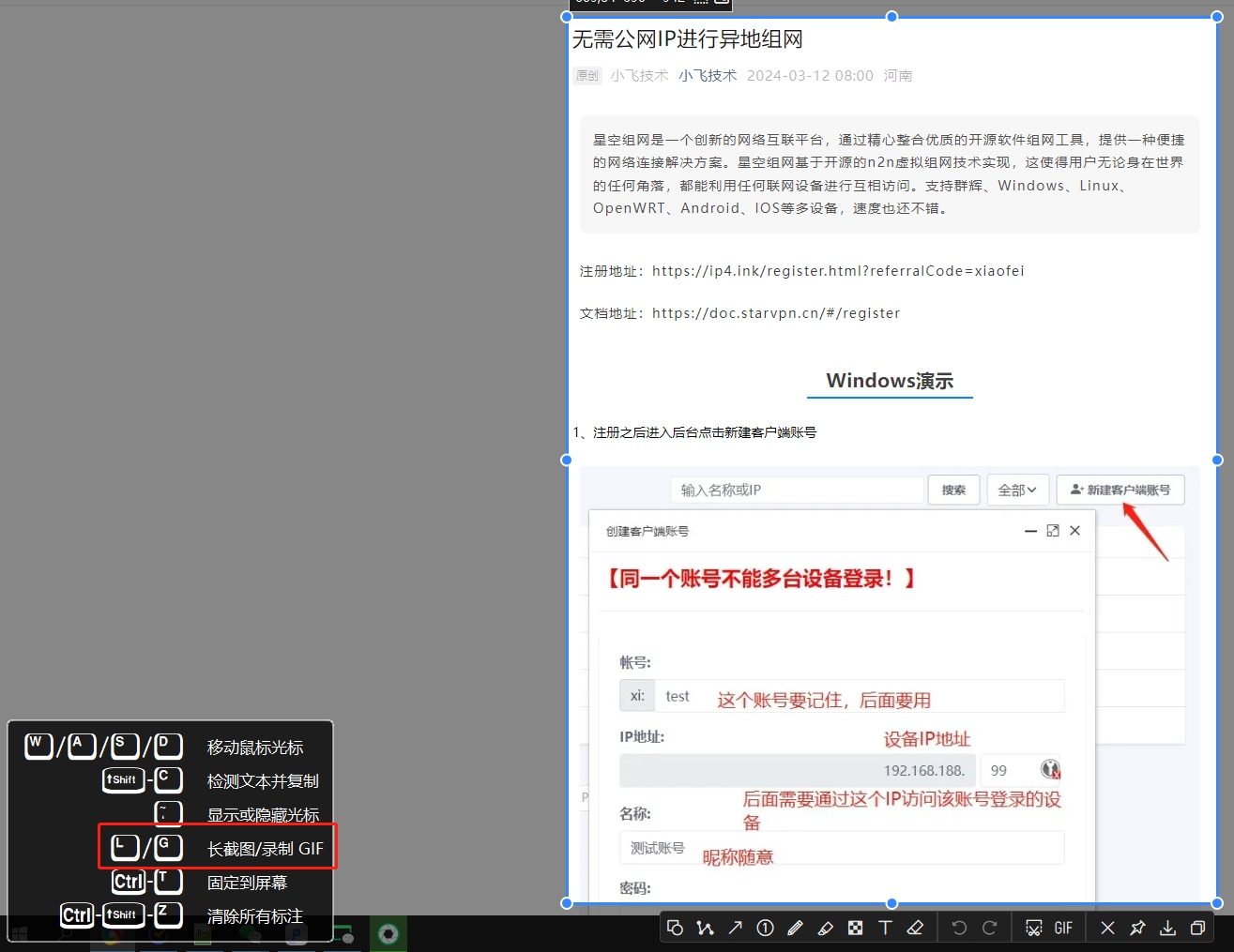Click the undo arrow in toolbar
The height and width of the screenshot is (952, 1234).
point(959,928)
